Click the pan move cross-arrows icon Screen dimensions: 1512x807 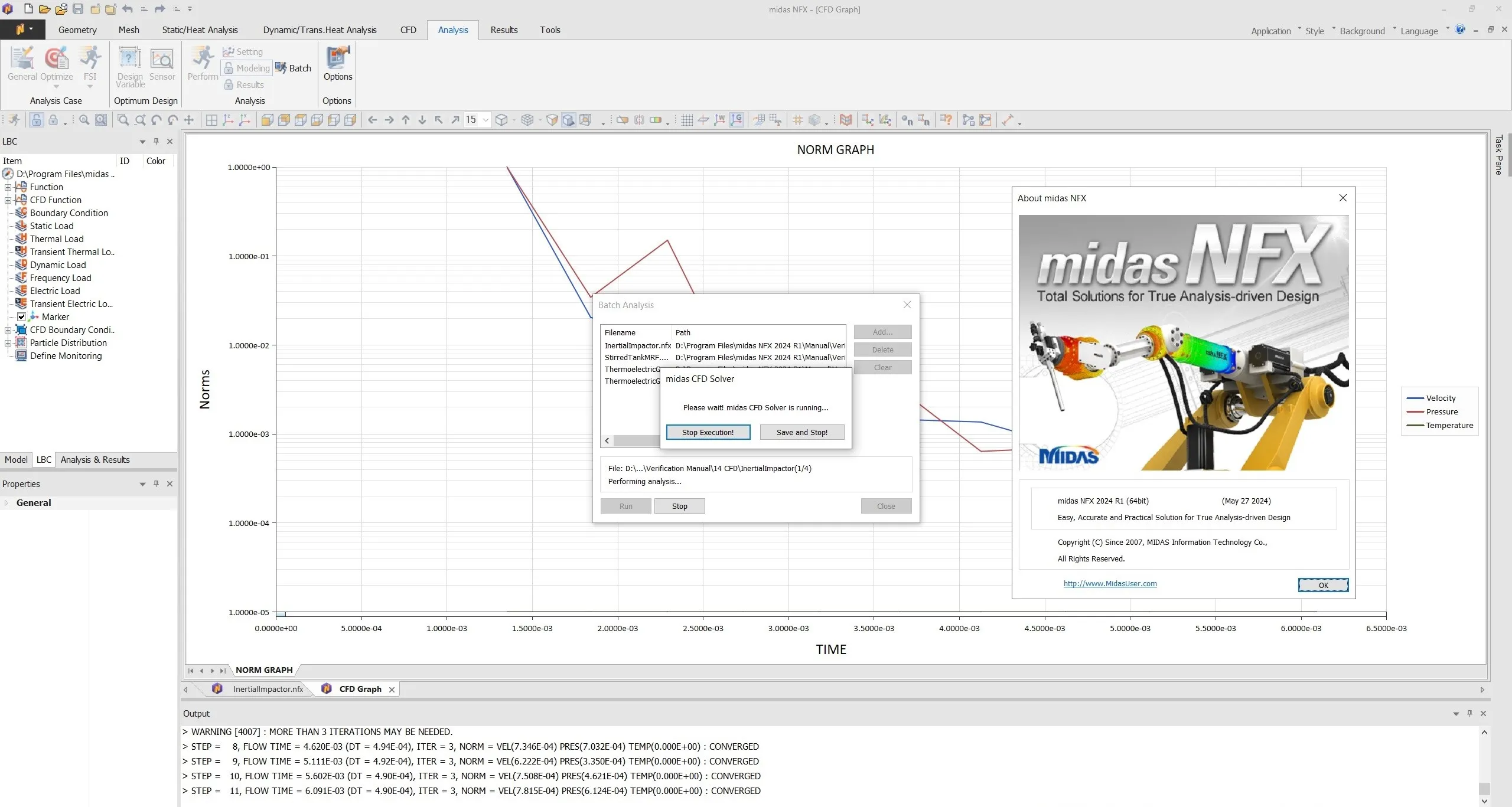(x=189, y=120)
